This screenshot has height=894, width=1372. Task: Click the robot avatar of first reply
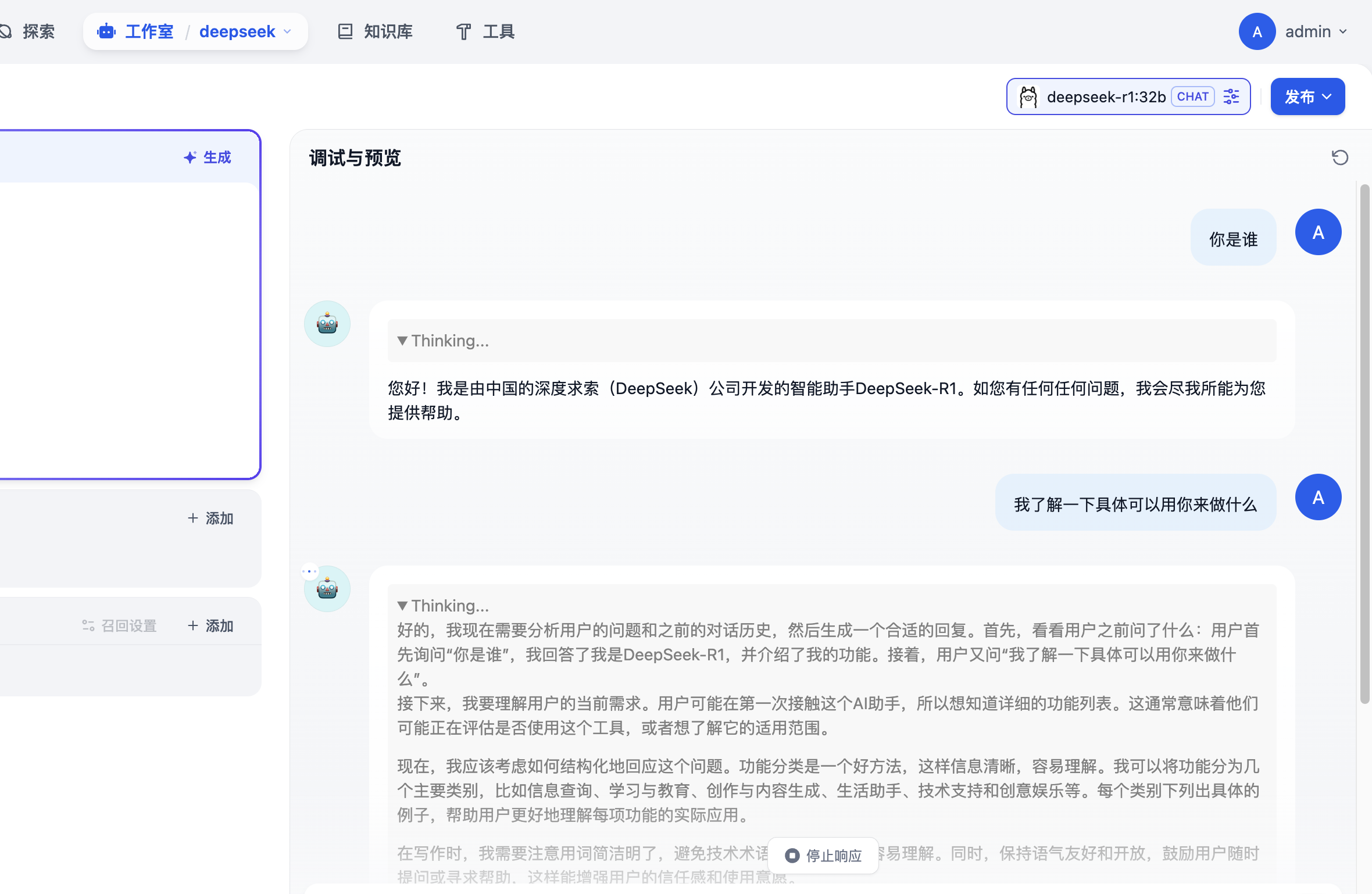(327, 324)
